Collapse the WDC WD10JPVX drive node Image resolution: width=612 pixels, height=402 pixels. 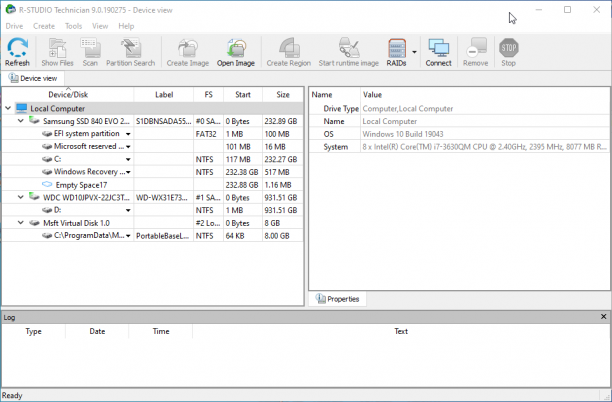click(x=21, y=197)
